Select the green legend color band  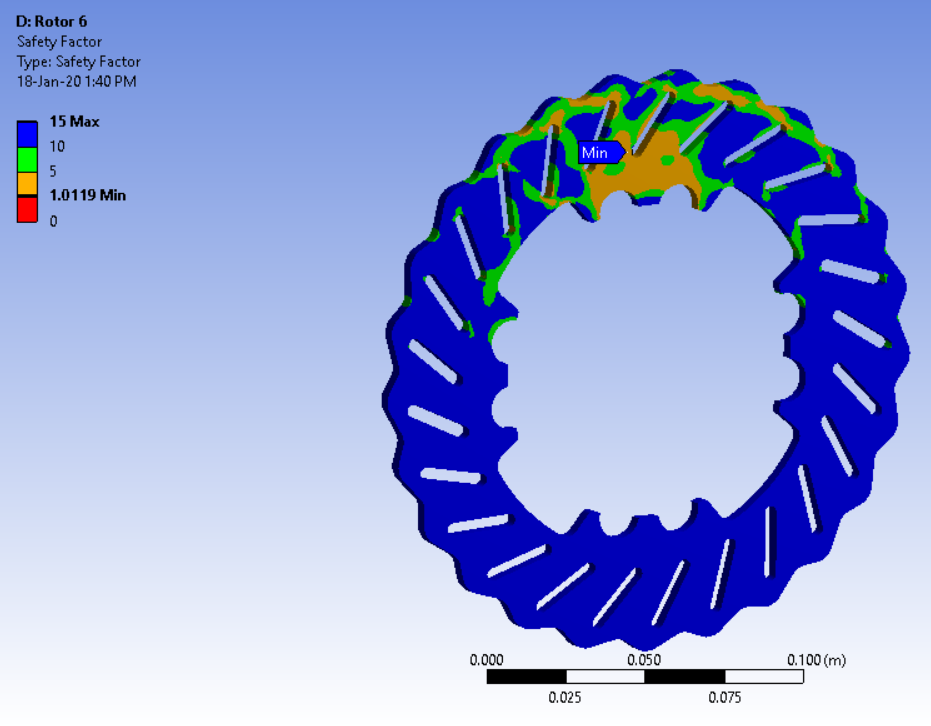click(27, 160)
